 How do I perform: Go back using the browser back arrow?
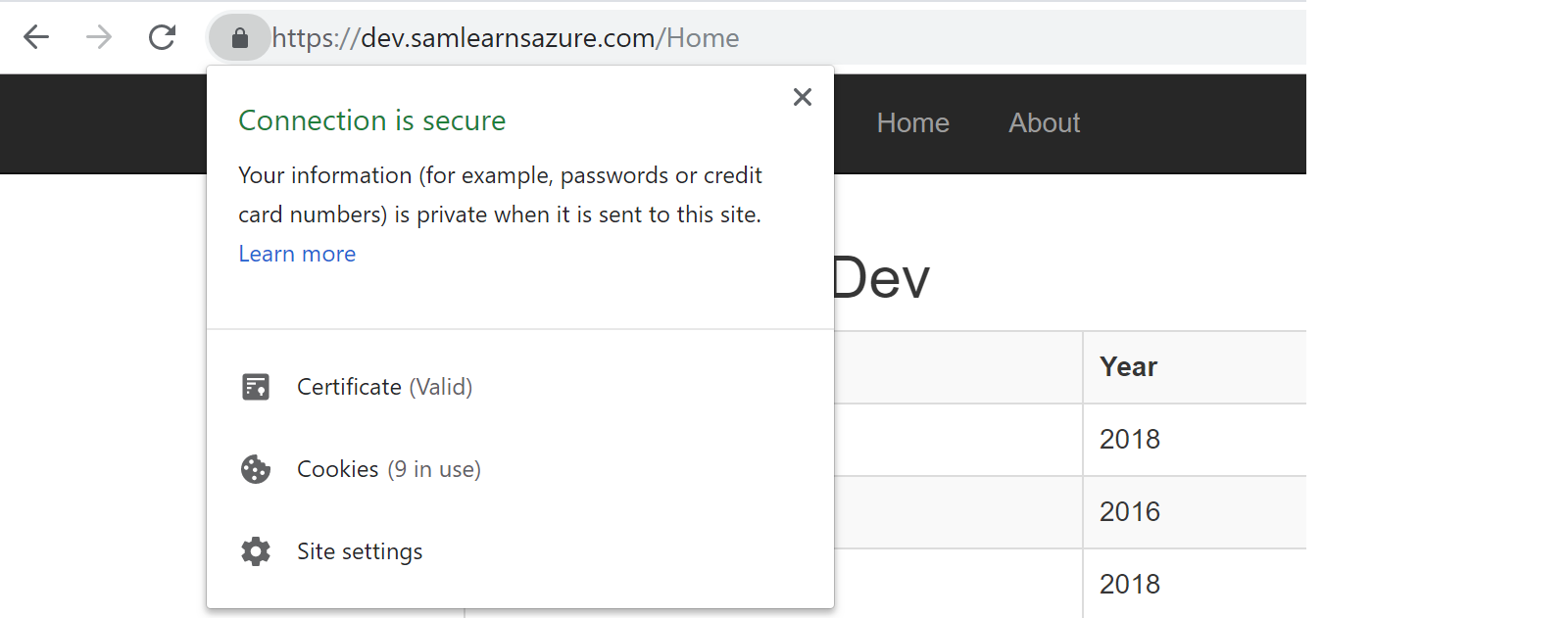(36, 37)
